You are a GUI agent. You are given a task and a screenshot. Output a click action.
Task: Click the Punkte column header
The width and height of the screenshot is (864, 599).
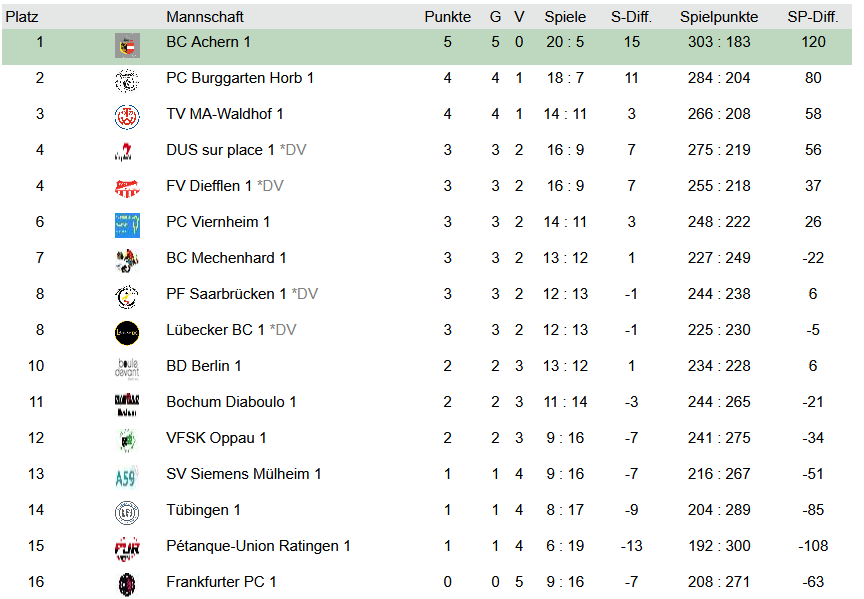click(x=447, y=17)
